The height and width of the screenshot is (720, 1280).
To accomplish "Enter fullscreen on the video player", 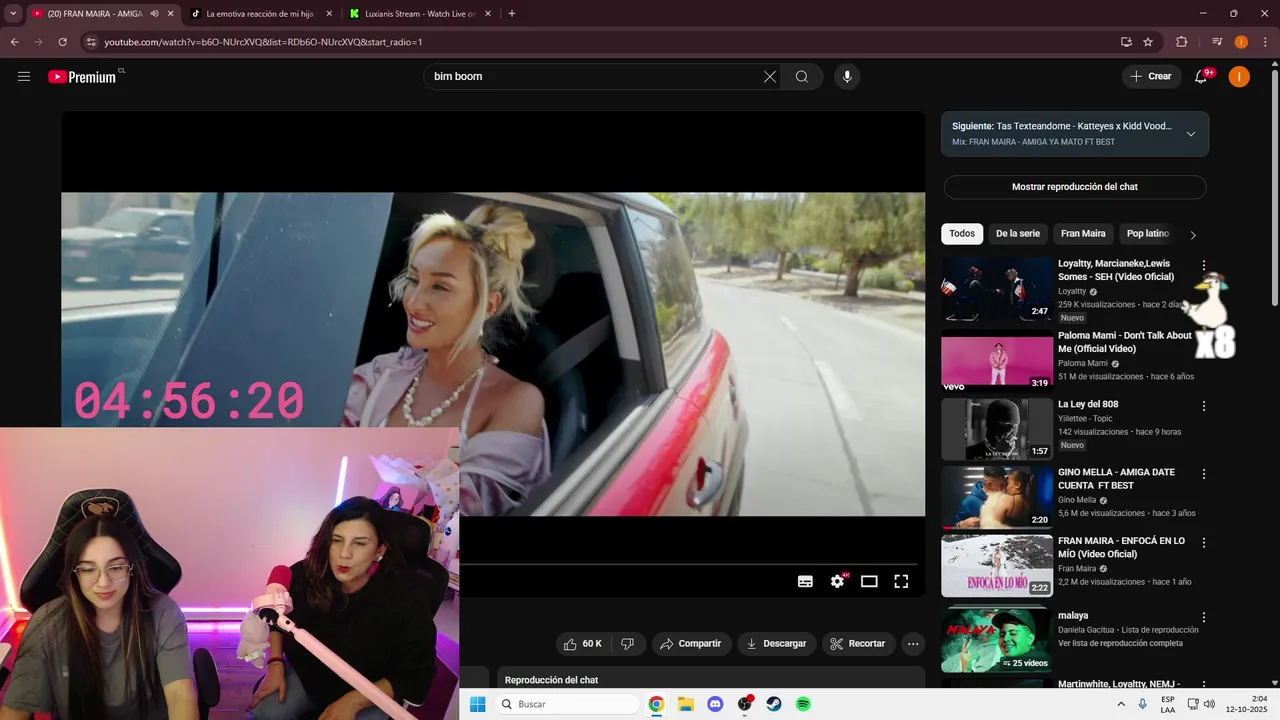I will (901, 581).
